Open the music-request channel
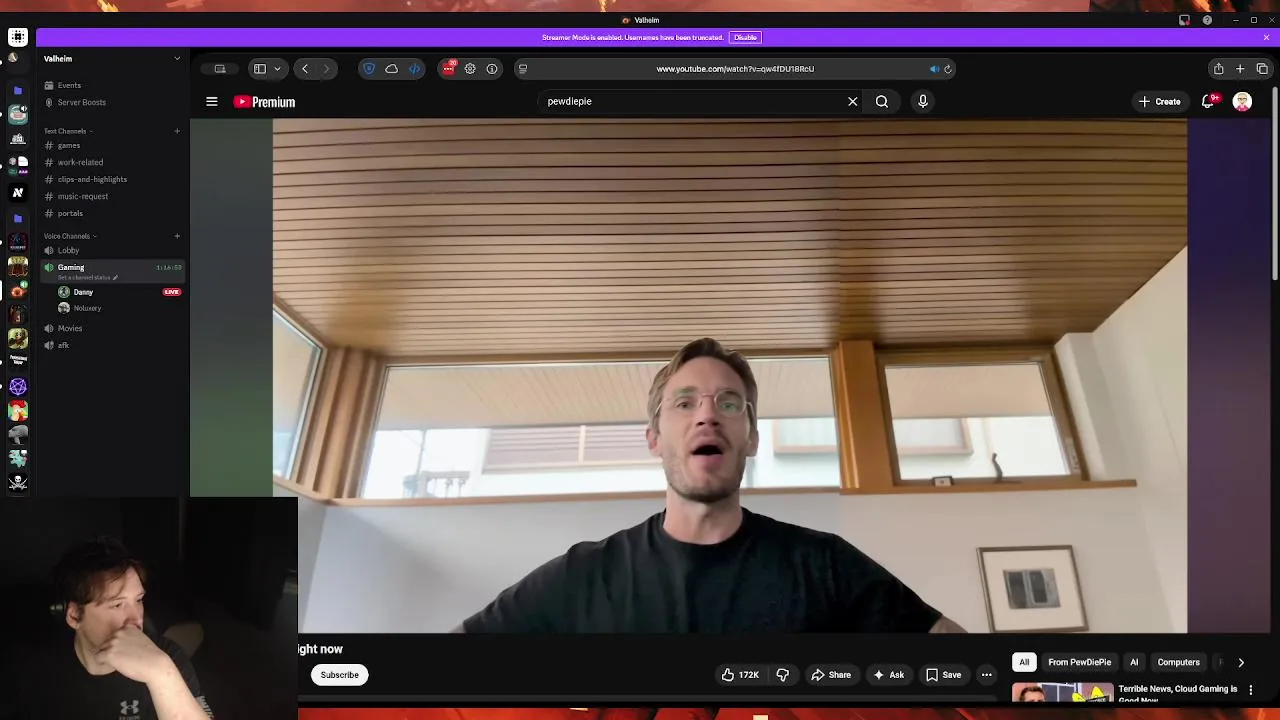The height and width of the screenshot is (720, 1280). pos(83,196)
